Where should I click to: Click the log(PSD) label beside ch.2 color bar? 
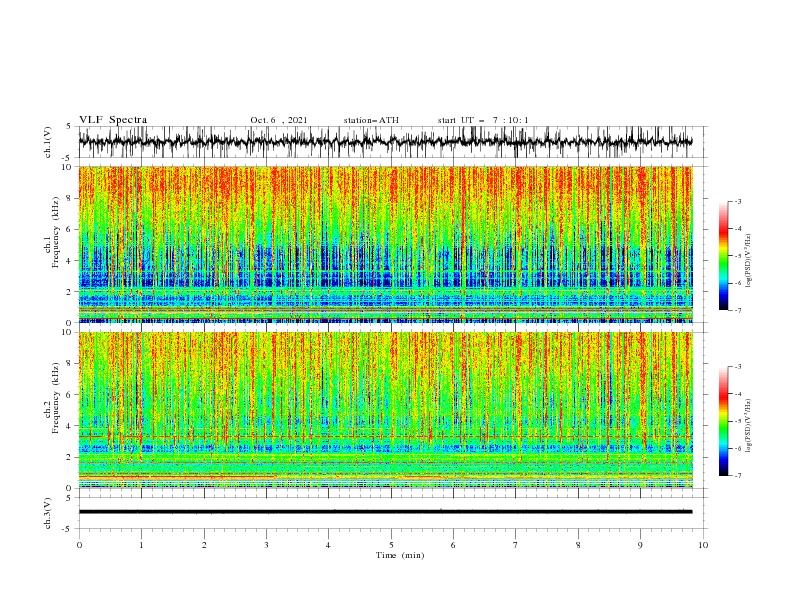click(748, 426)
